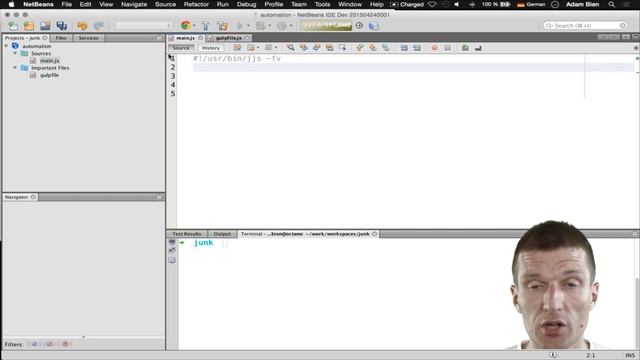Switch editor to History view
This screenshot has width=640, height=360.
point(211,48)
